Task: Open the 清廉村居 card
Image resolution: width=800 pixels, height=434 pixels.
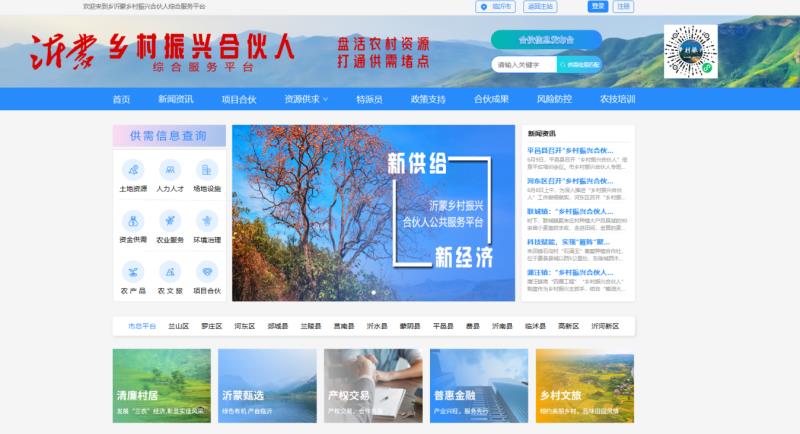Action: click(x=162, y=386)
